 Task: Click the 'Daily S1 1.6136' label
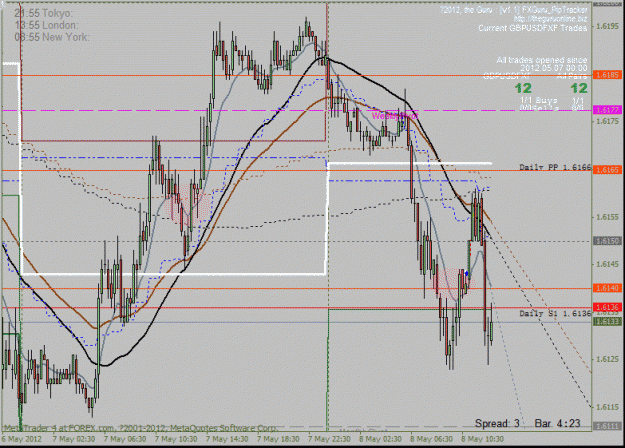point(555,314)
